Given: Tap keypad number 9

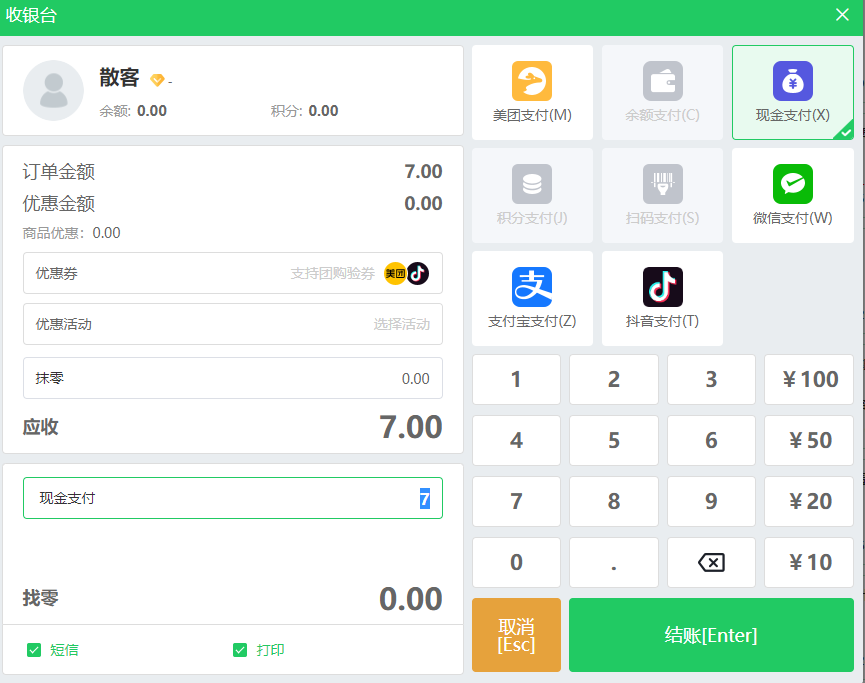Looking at the screenshot, I should pyautogui.click(x=711, y=501).
